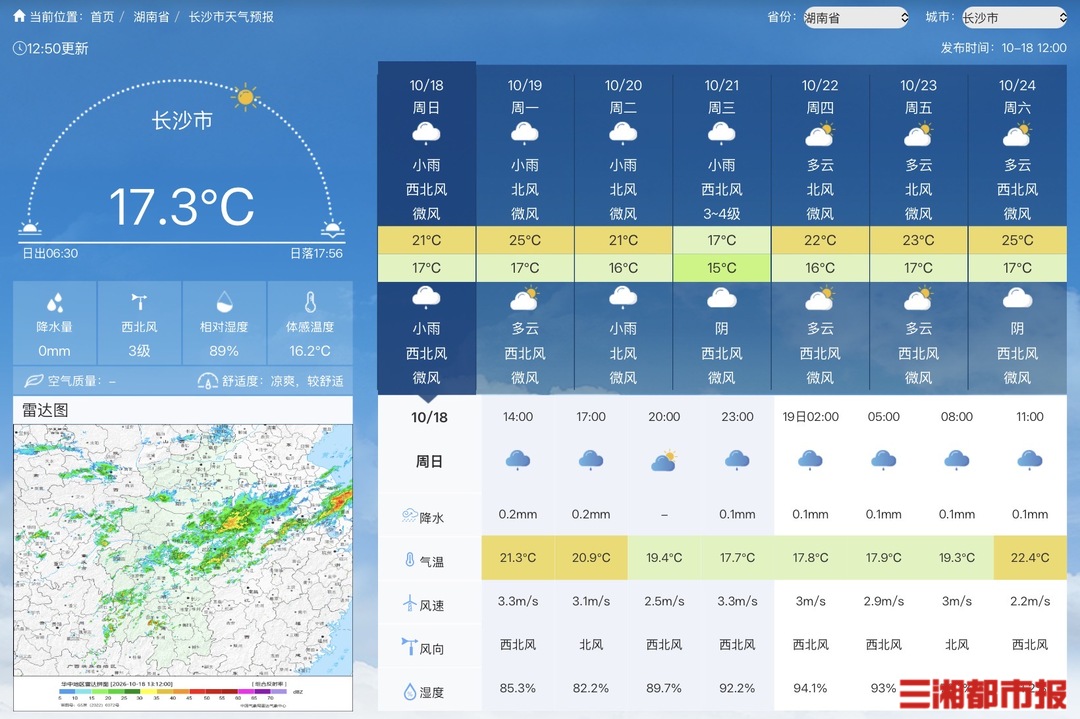Click the sunrise icon above 日出06:30
The height and width of the screenshot is (719, 1080).
(x=30, y=227)
